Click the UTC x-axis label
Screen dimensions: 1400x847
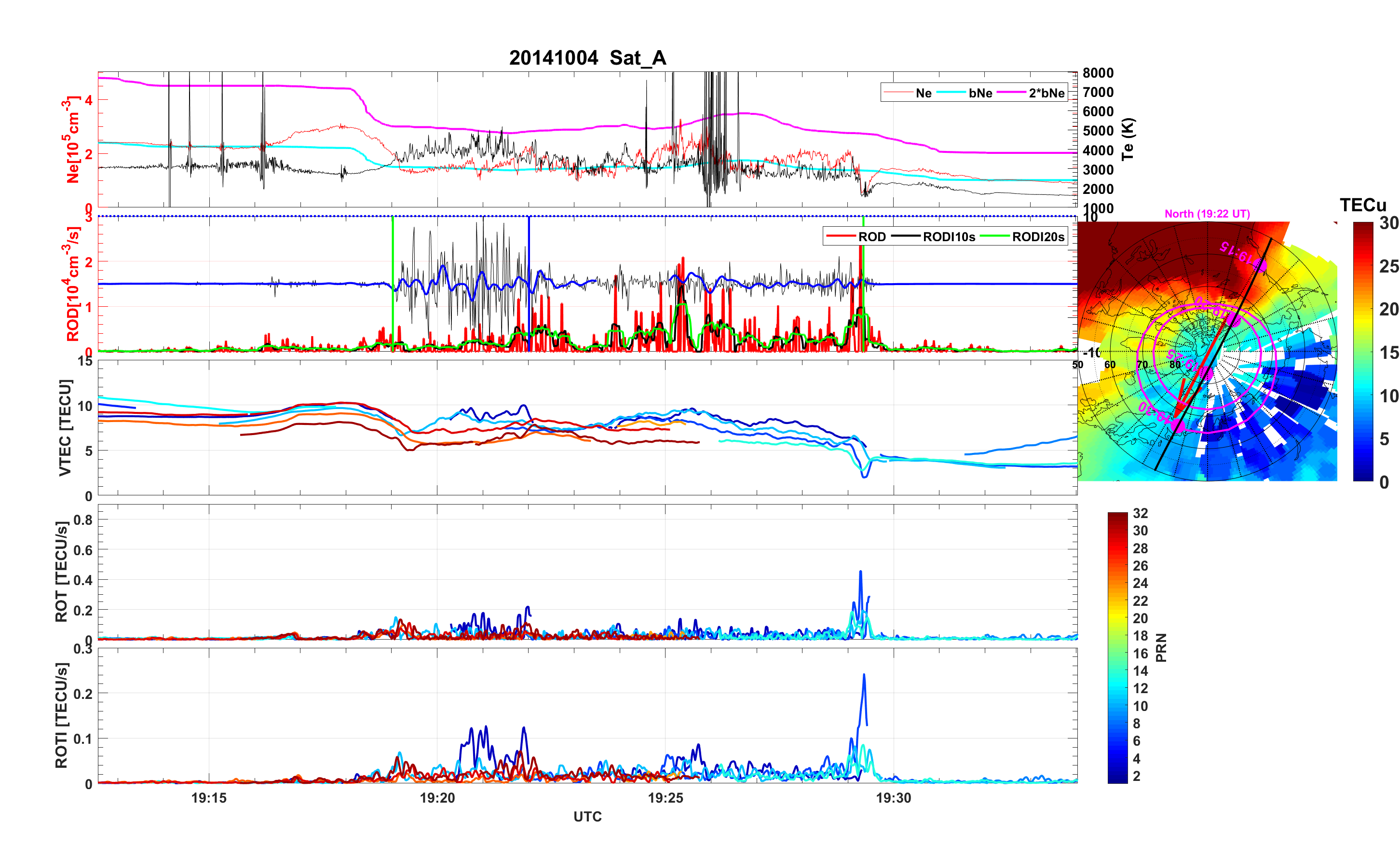[587, 817]
